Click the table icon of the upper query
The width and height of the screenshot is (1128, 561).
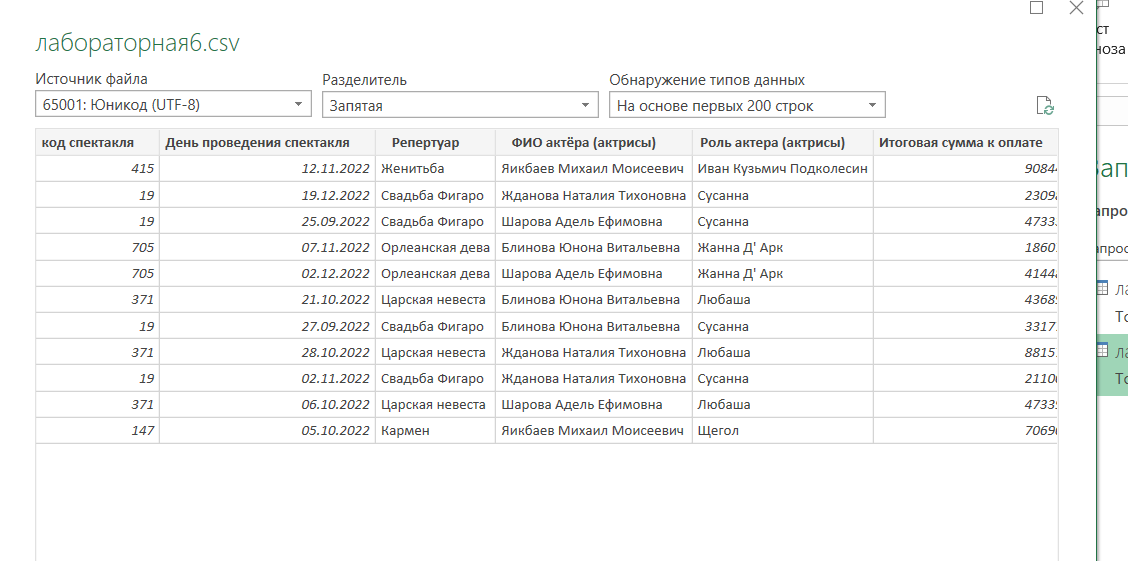[x=1101, y=288]
